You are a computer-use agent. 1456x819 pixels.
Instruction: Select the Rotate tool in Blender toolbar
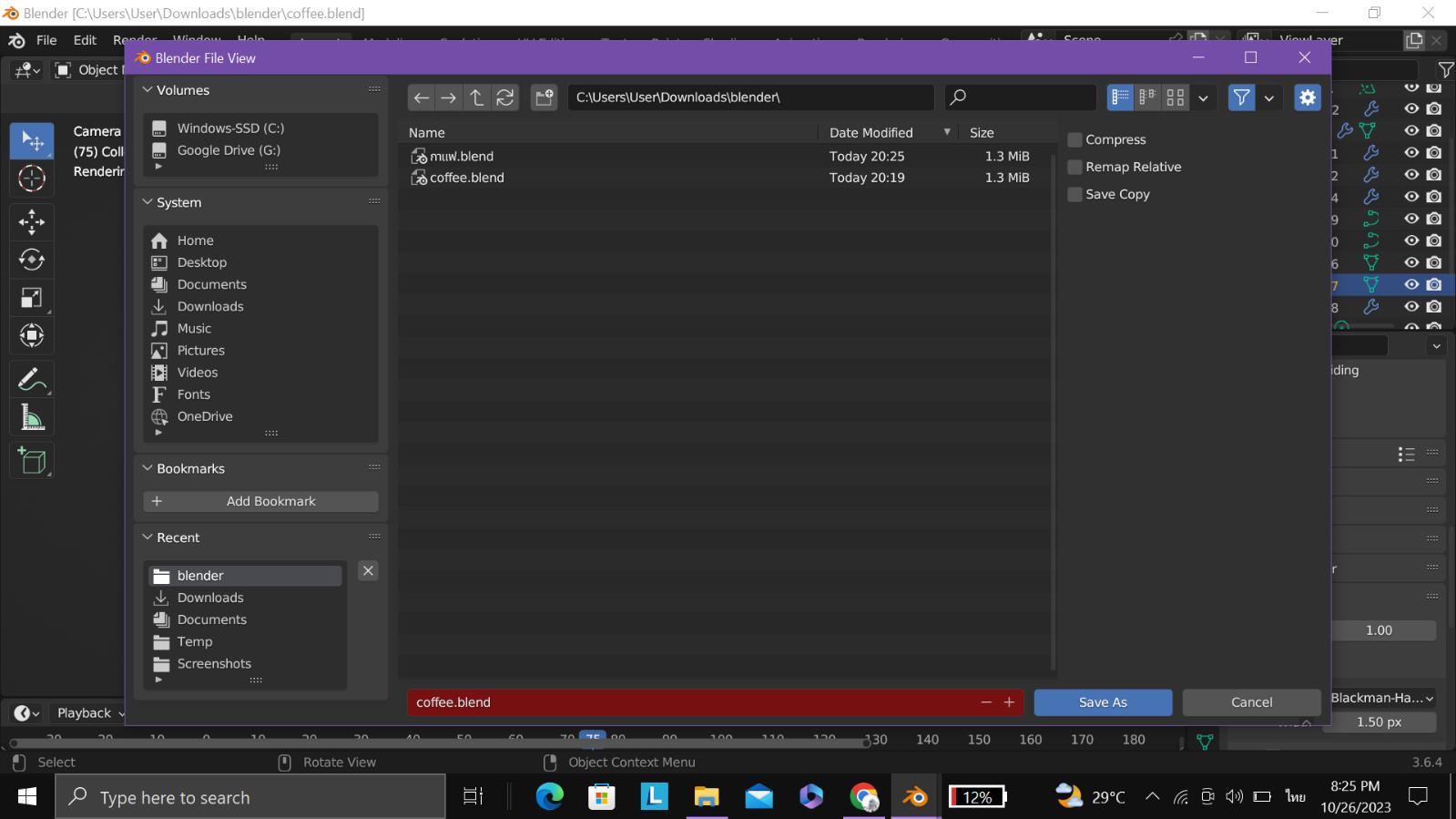pos(32,260)
